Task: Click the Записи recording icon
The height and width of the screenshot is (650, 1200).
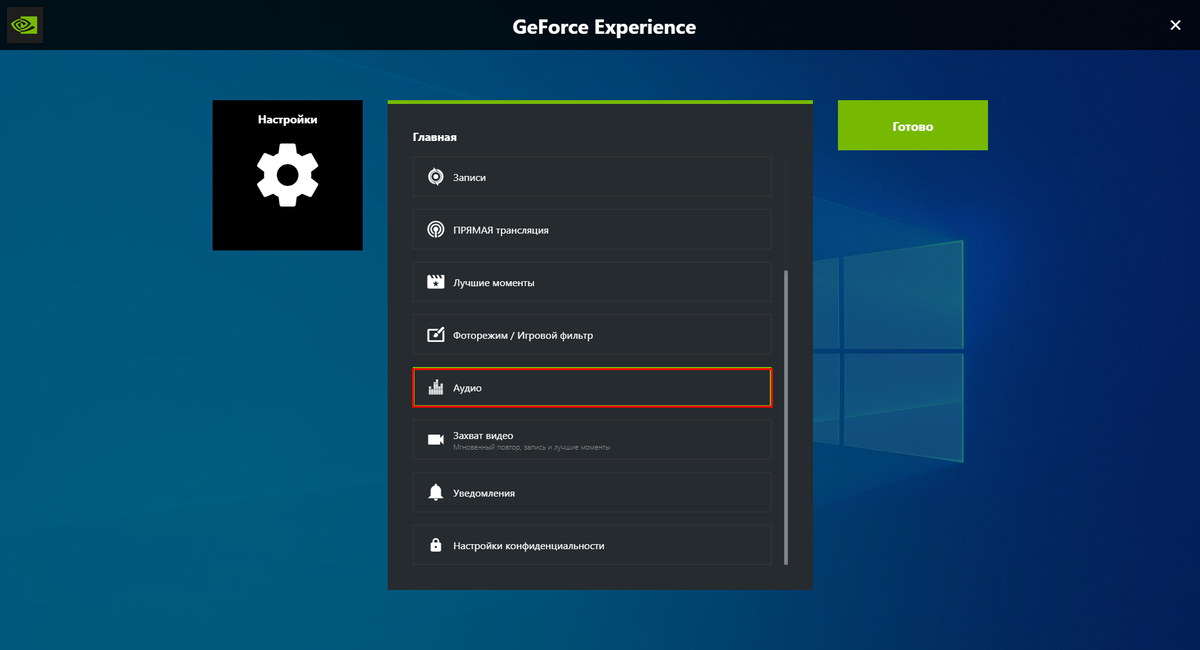Action: pyautogui.click(x=435, y=177)
